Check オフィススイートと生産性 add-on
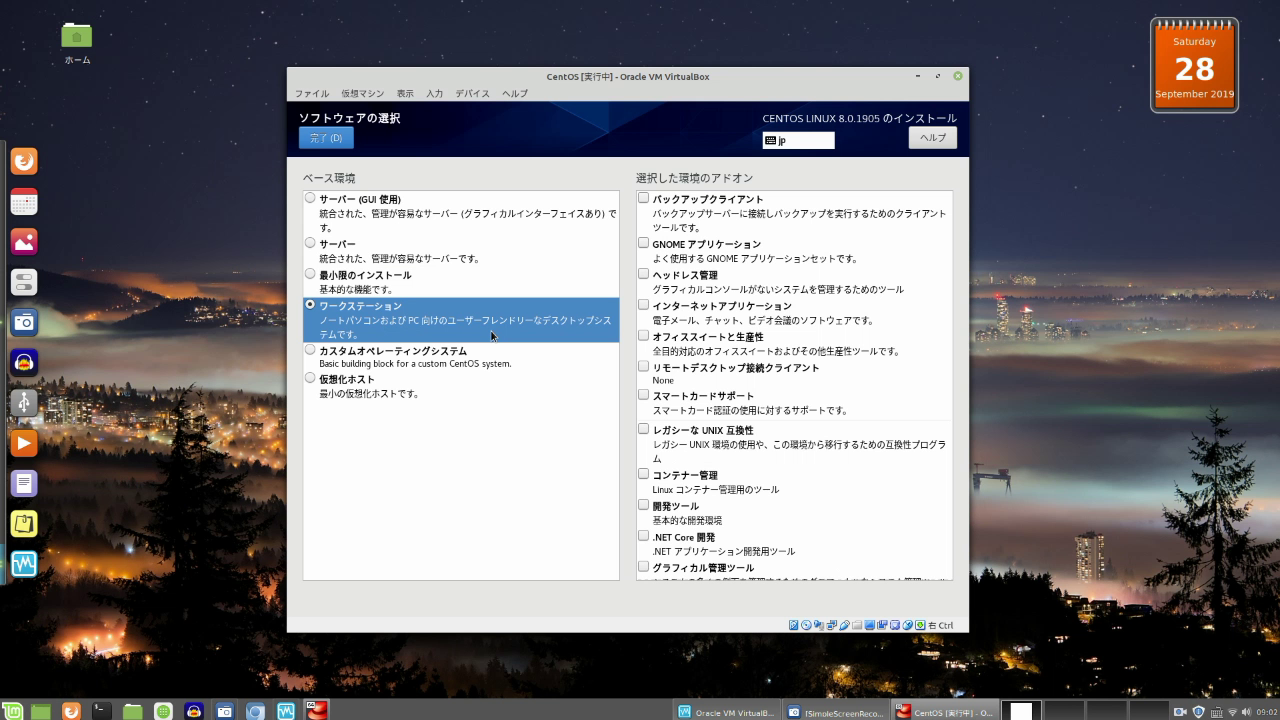 click(644, 336)
